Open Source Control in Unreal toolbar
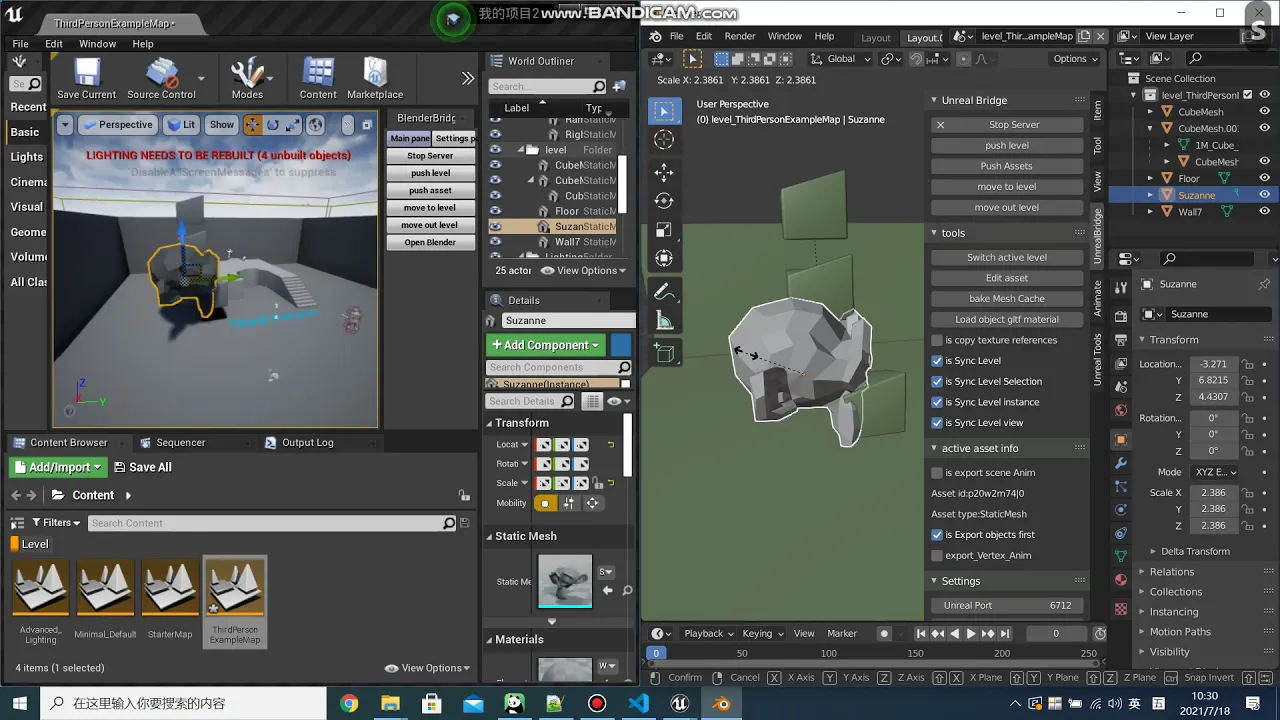The width and height of the screenshot is (1280, 720). tap(161, 78)
